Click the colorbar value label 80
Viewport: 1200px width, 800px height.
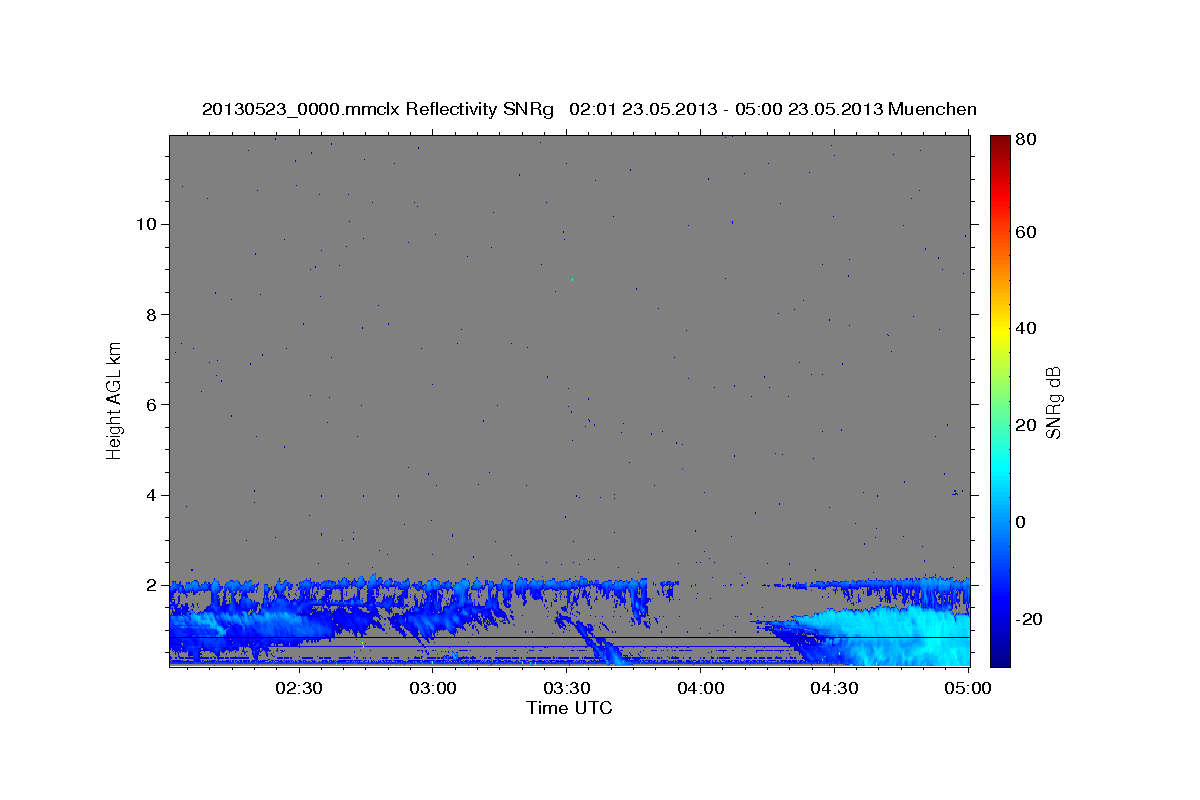click(1027, 140)
